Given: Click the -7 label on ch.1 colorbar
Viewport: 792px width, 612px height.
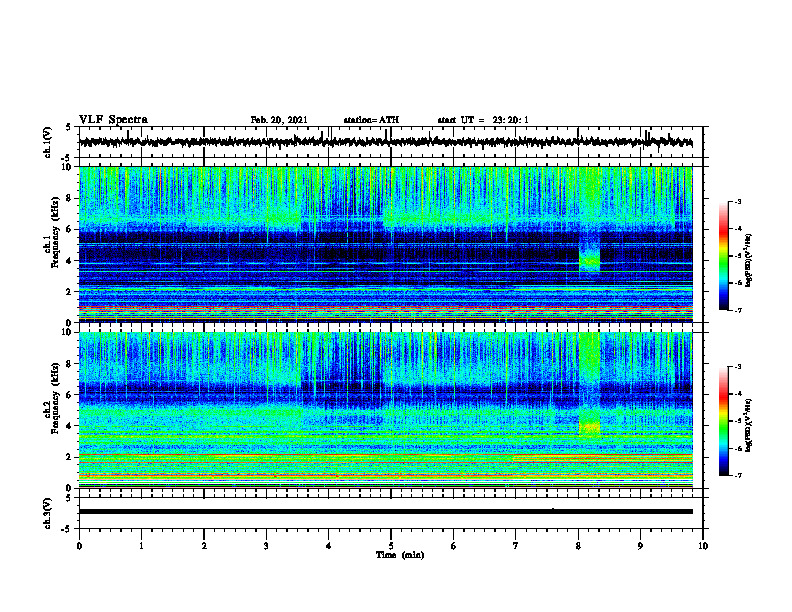Looking at the screenshot, I should point(737,310).
